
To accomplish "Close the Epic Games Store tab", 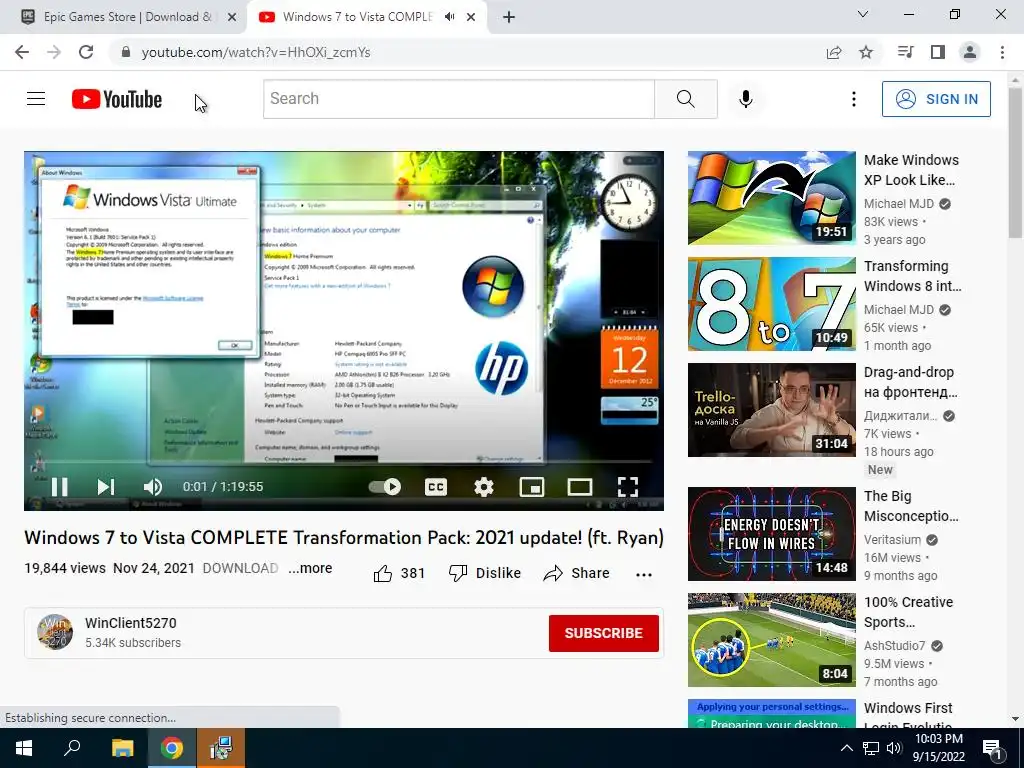I will (232, 17).
